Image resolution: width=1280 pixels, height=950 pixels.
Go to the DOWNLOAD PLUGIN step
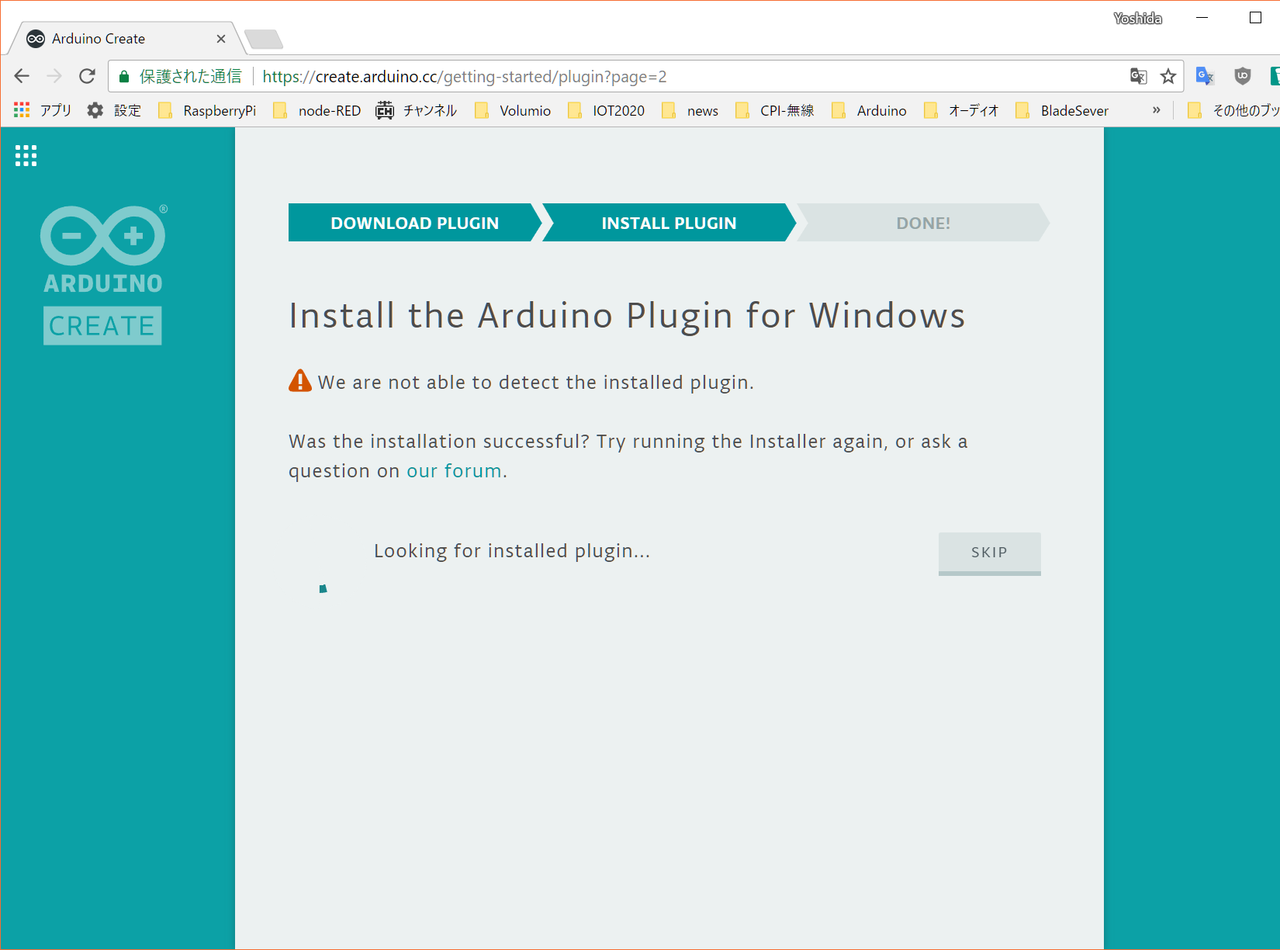tap(414, 223)
